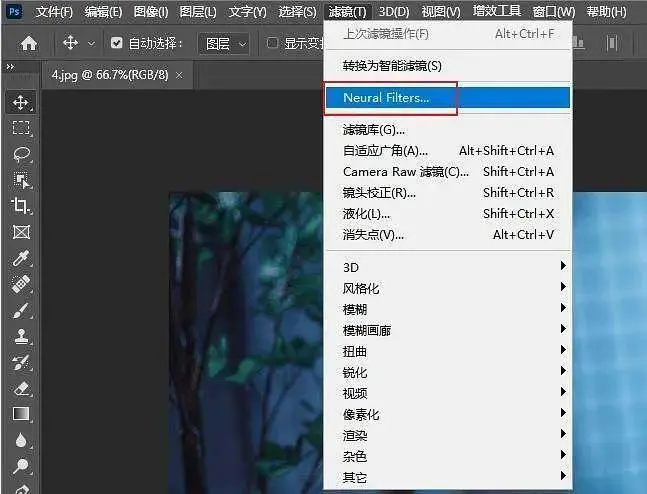
Task: Click the Home icon in options bar
Action: click(29, 44)
